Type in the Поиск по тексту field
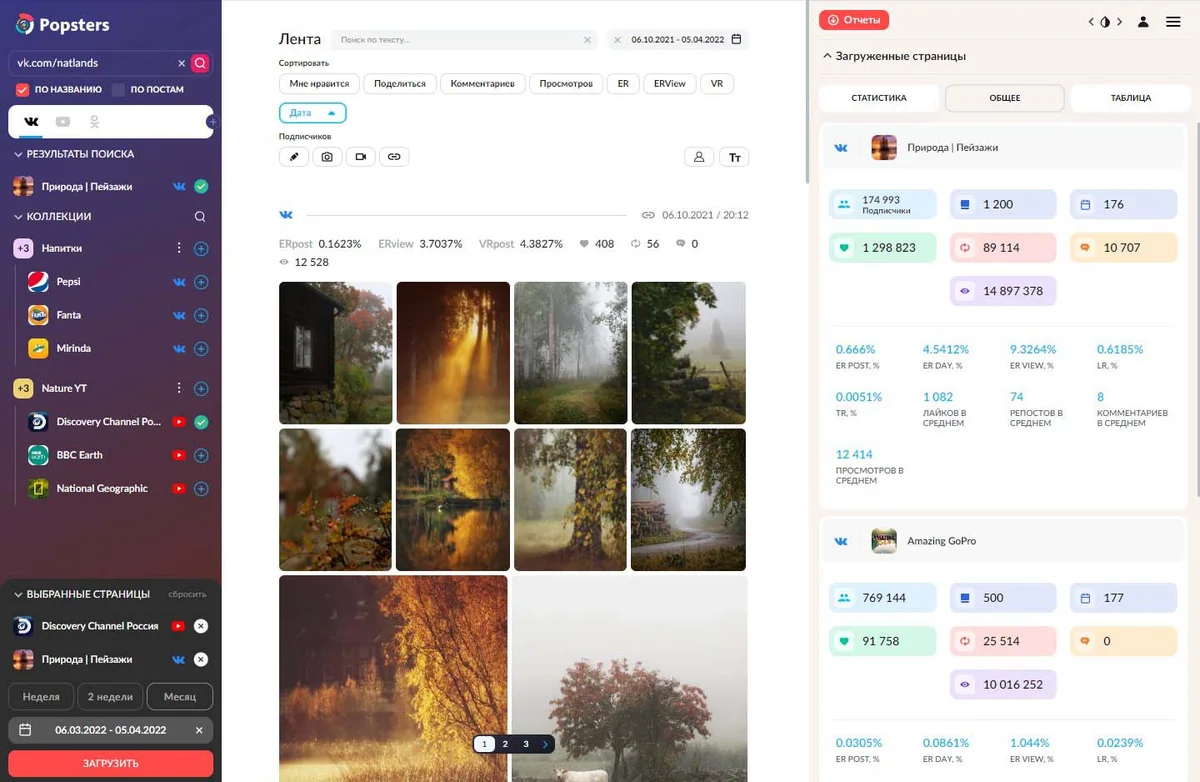The width and height of the screenshot is (1200, 782). coord(465,40)
